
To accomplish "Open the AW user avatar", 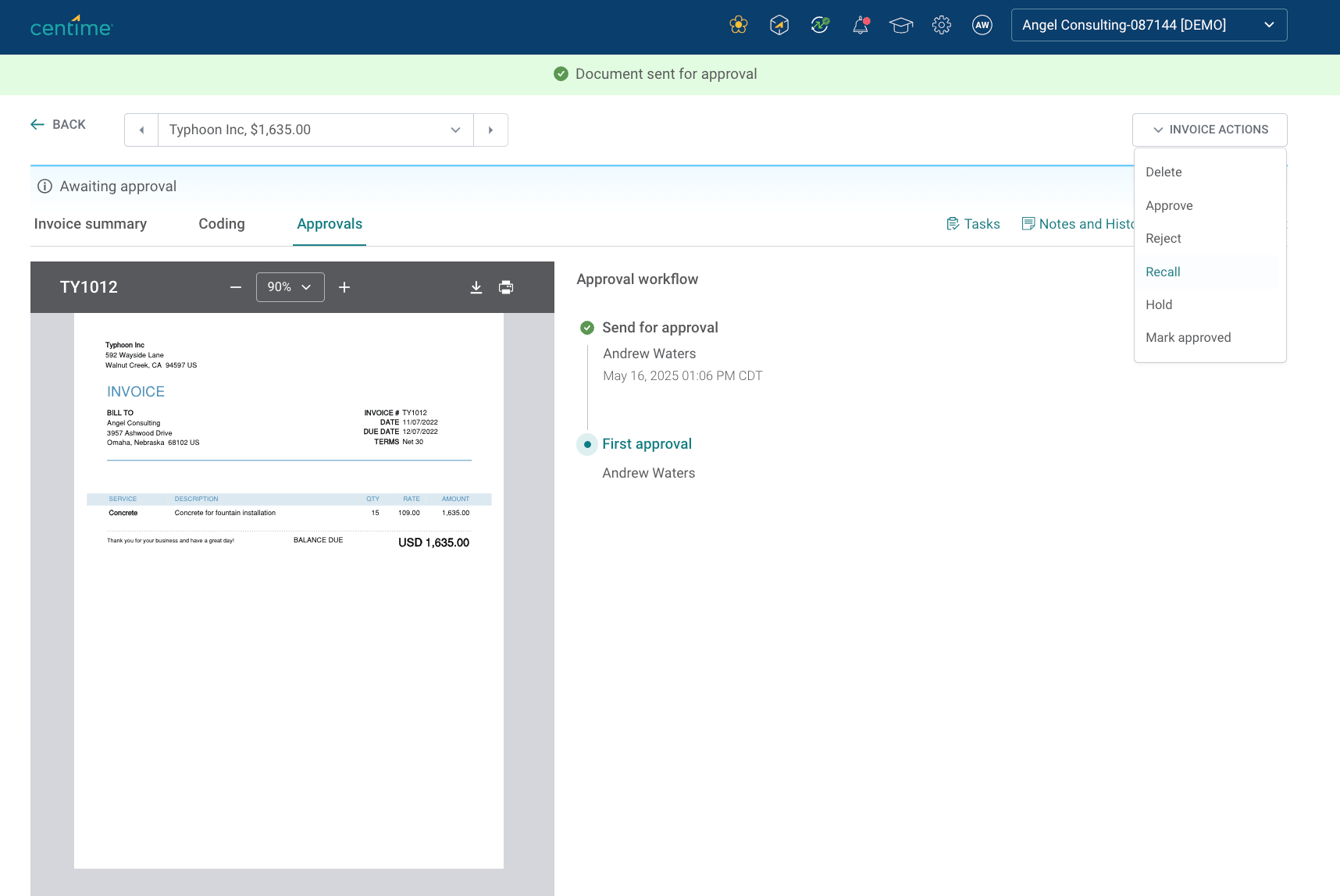I will pyautogui.click(x=982, y=24).
